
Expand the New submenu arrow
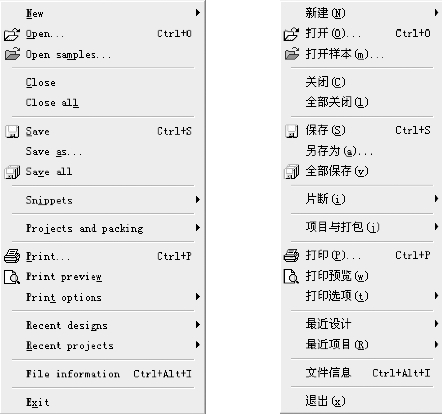pyautogui.click(x=198, y=13)
